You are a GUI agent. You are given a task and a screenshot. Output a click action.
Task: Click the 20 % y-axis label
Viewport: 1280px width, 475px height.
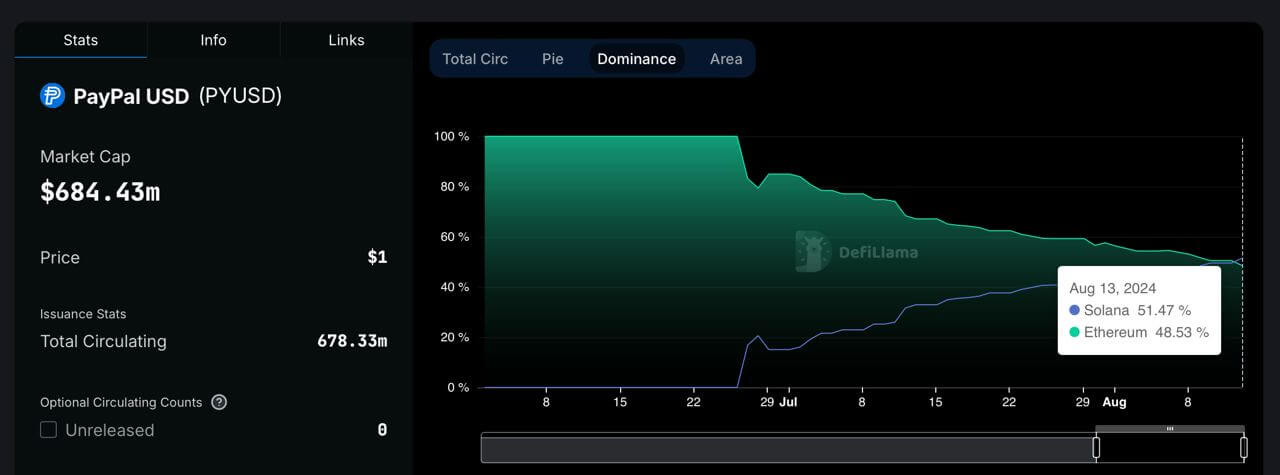click(x=455, y=337)
